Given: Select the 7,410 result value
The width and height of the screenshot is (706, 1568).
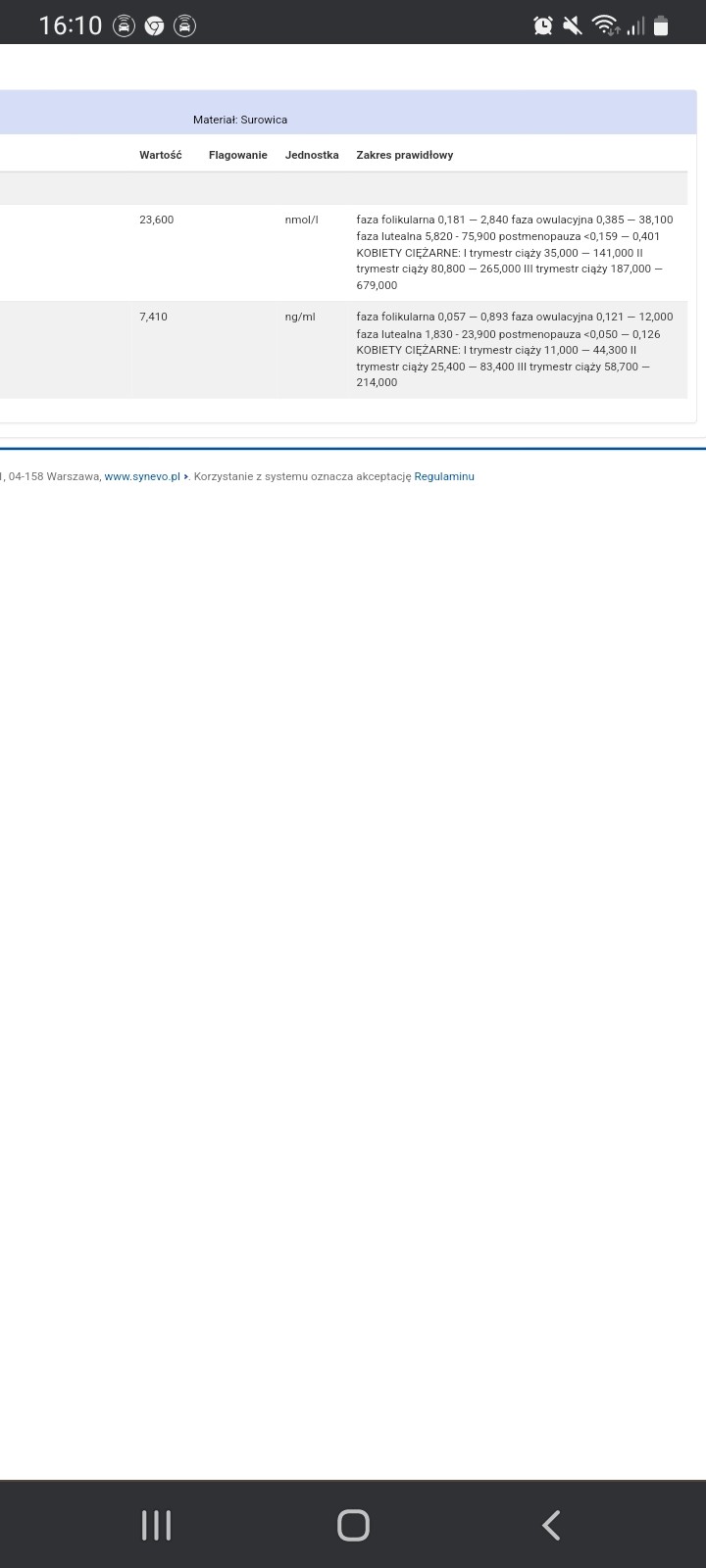Looking at the screenshot, I should [x=154, y=317].
